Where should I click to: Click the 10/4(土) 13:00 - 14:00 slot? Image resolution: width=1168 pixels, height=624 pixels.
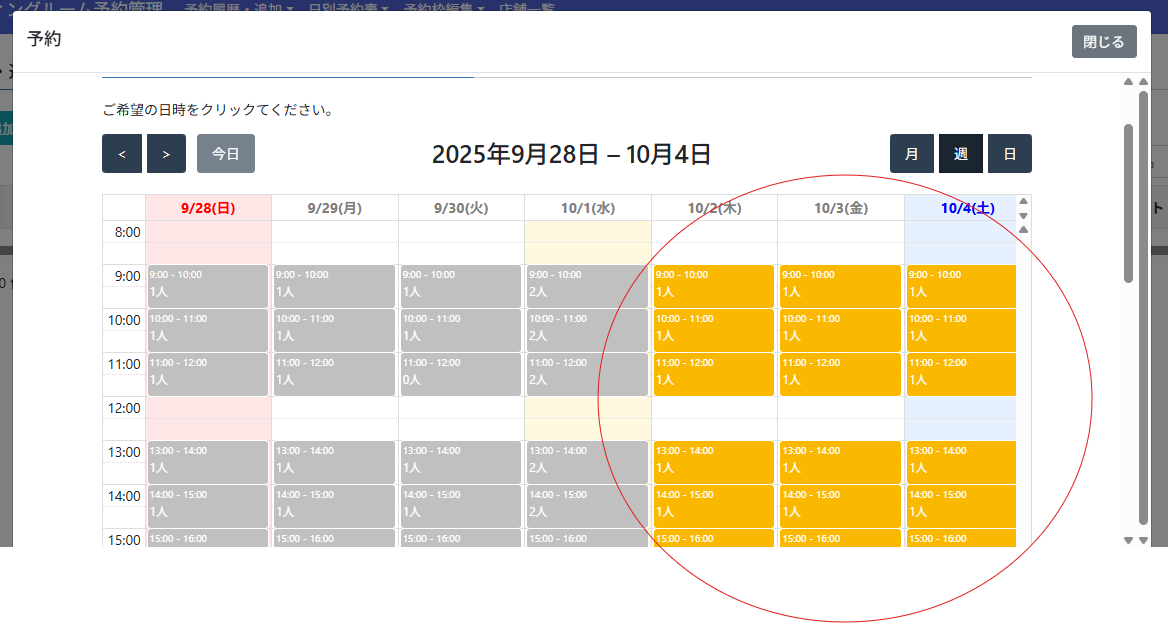(960, 462)
